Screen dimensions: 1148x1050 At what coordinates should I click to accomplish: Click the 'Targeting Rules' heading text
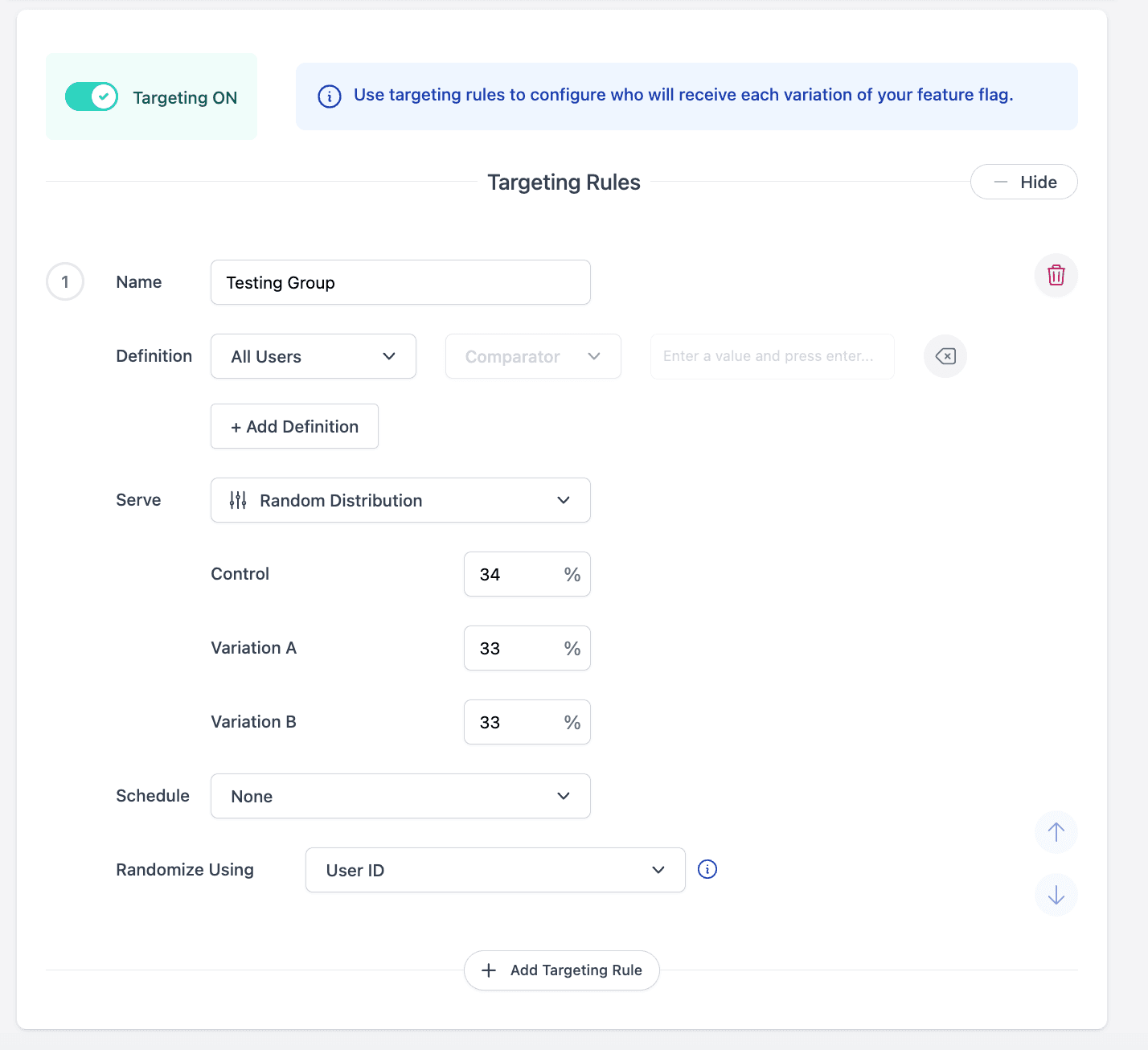pyautogui.click(x=564, y=183)
